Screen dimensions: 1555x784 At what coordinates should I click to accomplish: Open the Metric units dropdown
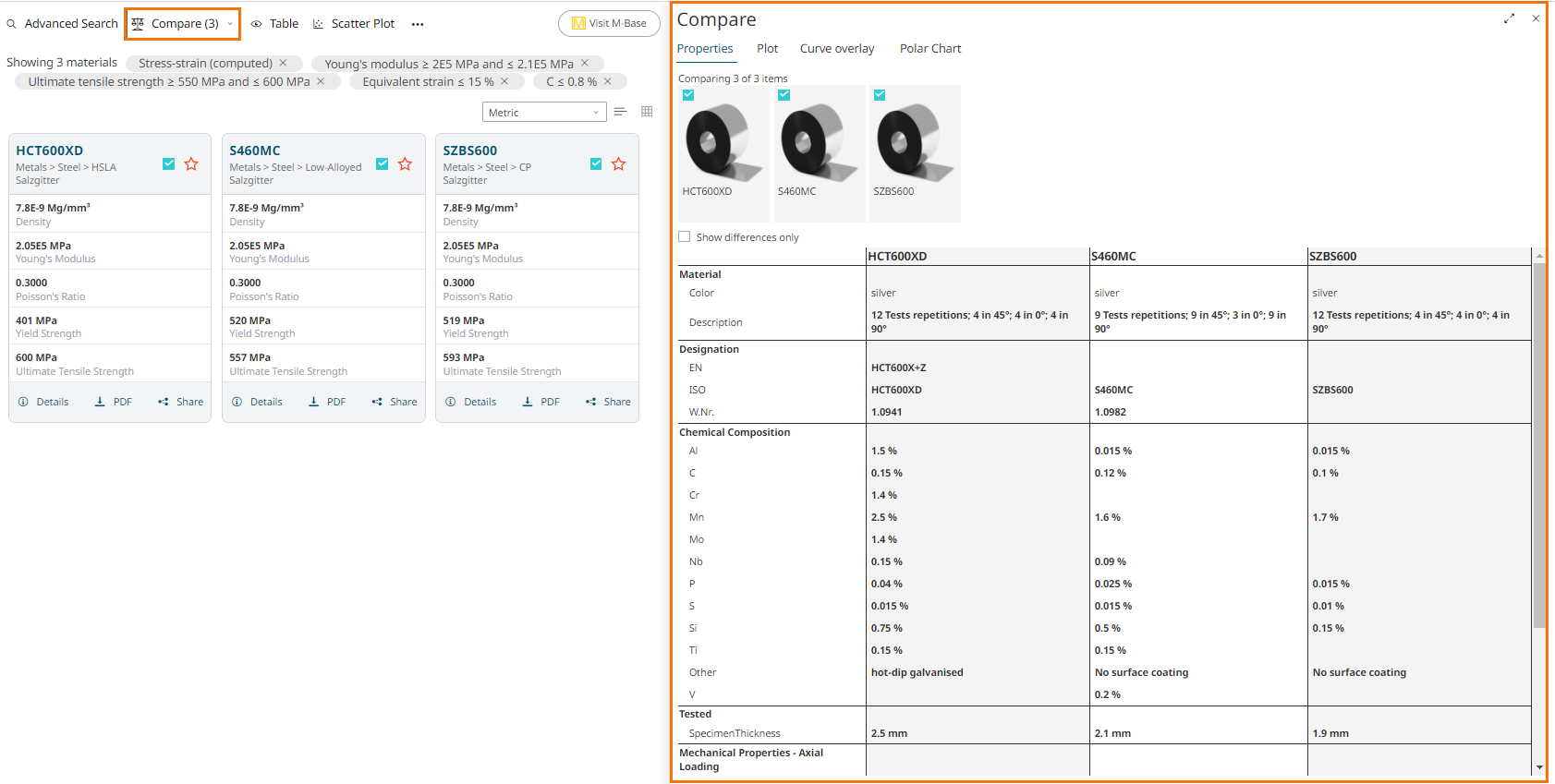click(544, 113)
